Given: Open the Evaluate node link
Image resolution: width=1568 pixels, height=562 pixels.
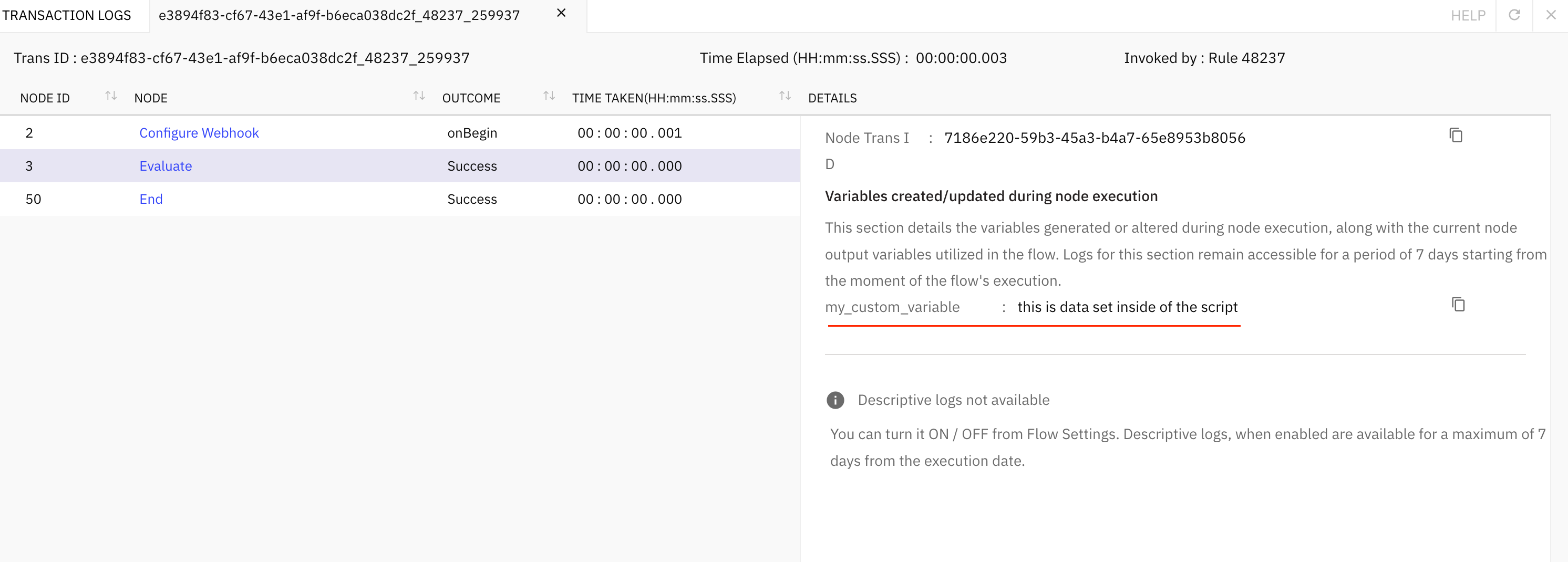Looking at the screenshot, I should (166, 166).
